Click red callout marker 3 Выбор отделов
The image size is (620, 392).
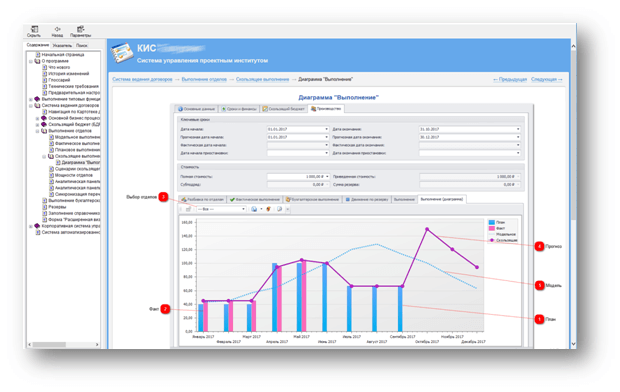(x=163, y=197)
